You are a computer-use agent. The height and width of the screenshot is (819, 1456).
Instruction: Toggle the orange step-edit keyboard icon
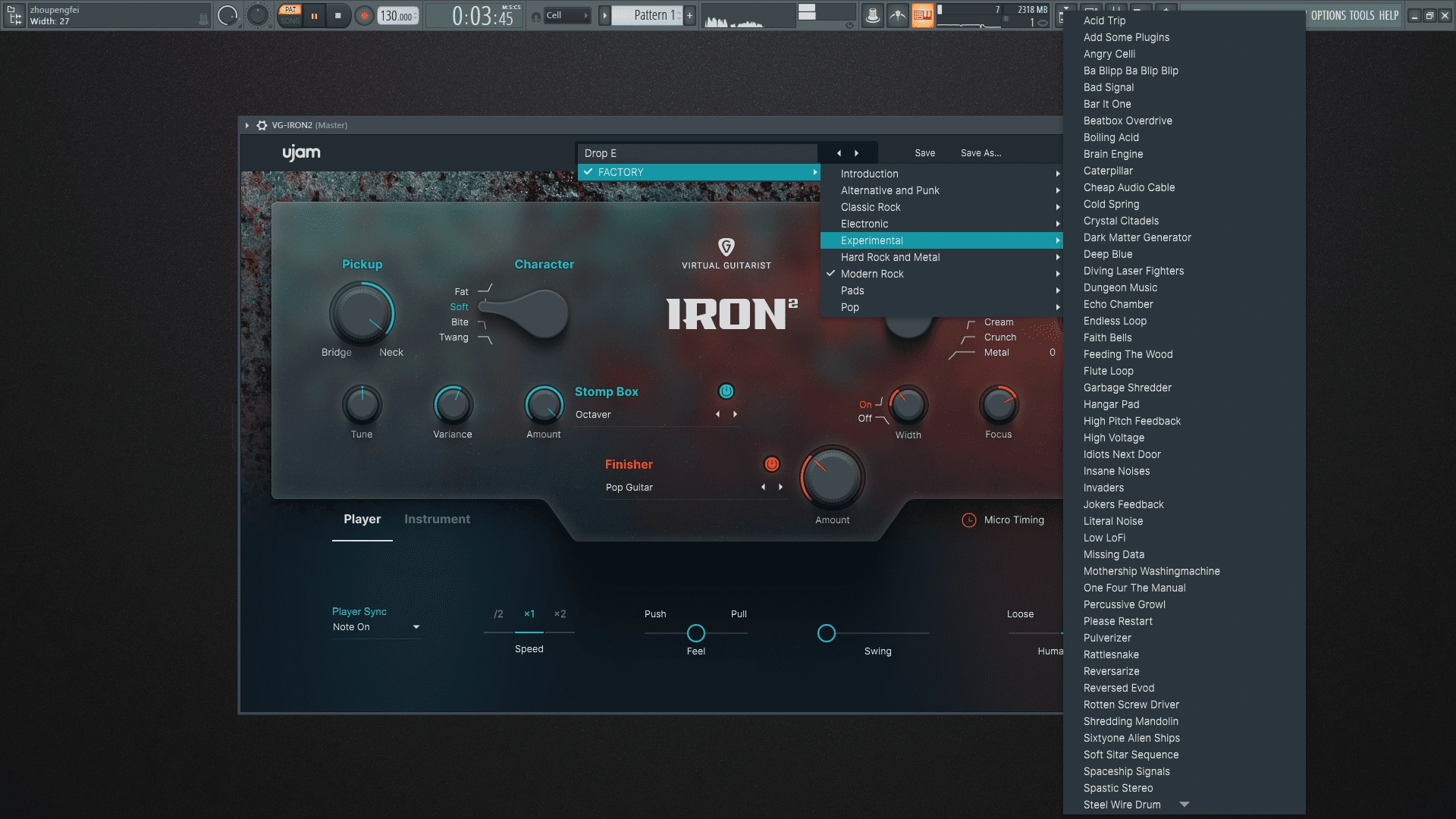[923, 15]
